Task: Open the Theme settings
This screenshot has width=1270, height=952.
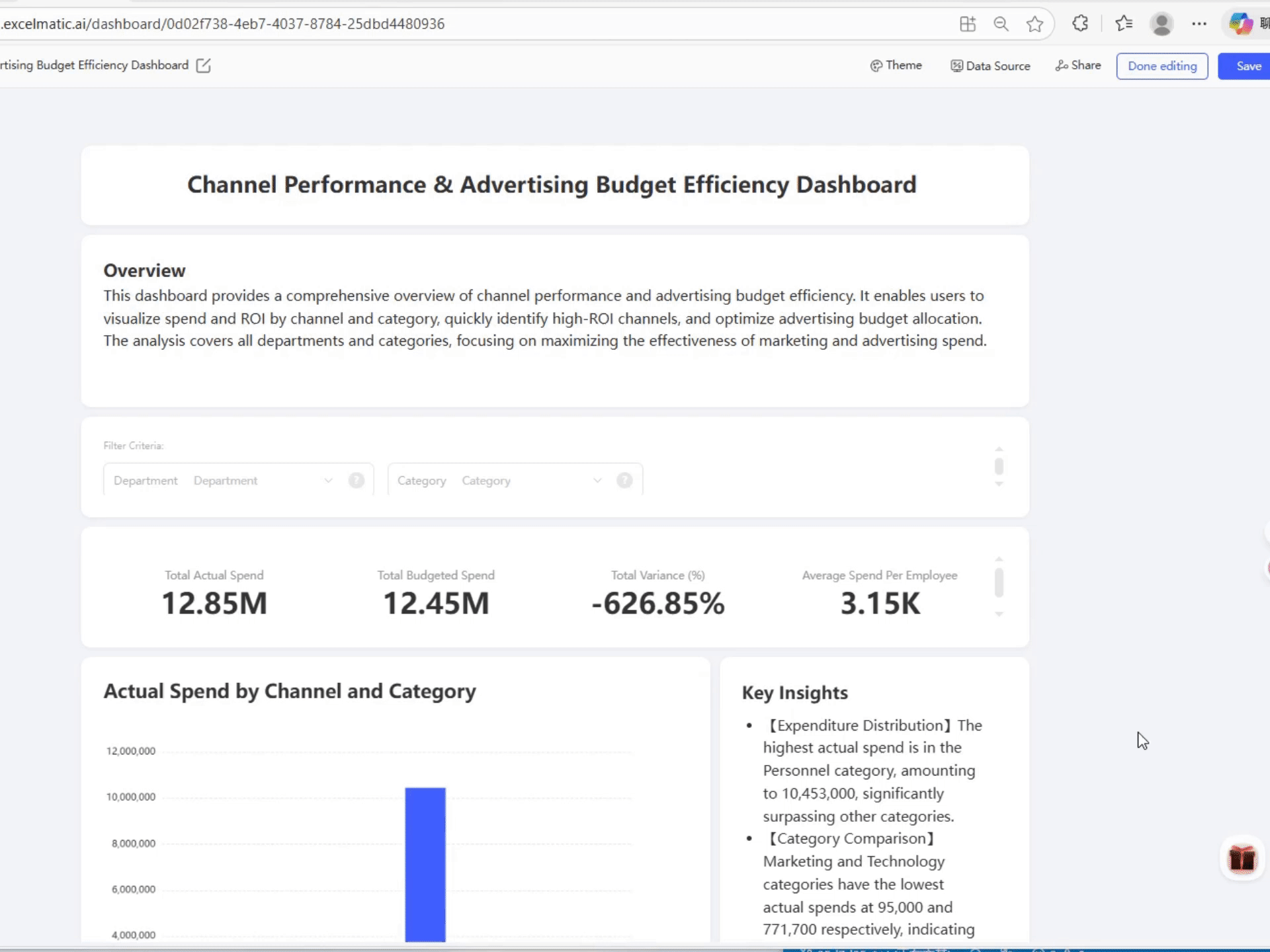Action: 896,65
